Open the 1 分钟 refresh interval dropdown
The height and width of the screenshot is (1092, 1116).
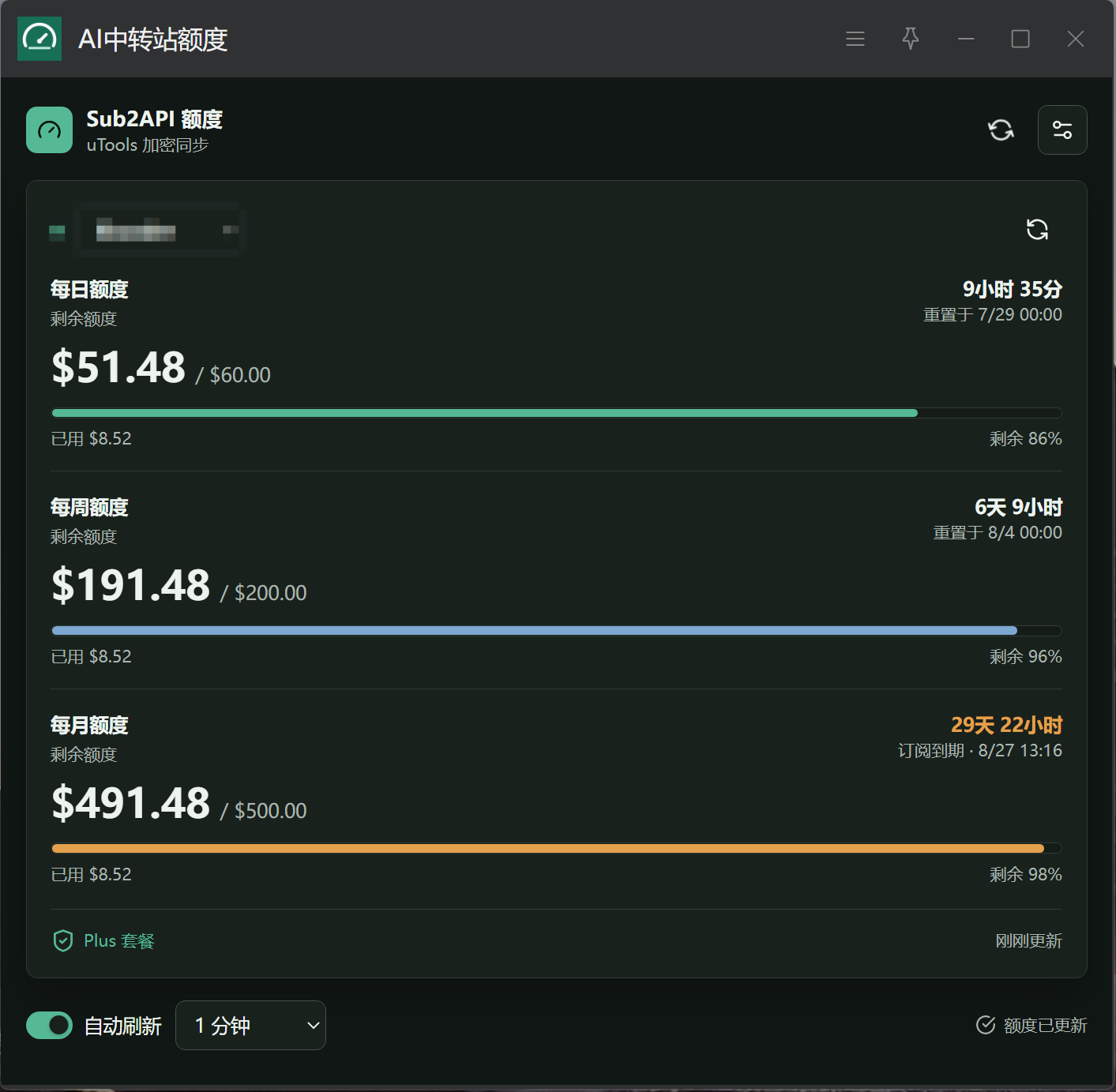[x=250, y=1026]
